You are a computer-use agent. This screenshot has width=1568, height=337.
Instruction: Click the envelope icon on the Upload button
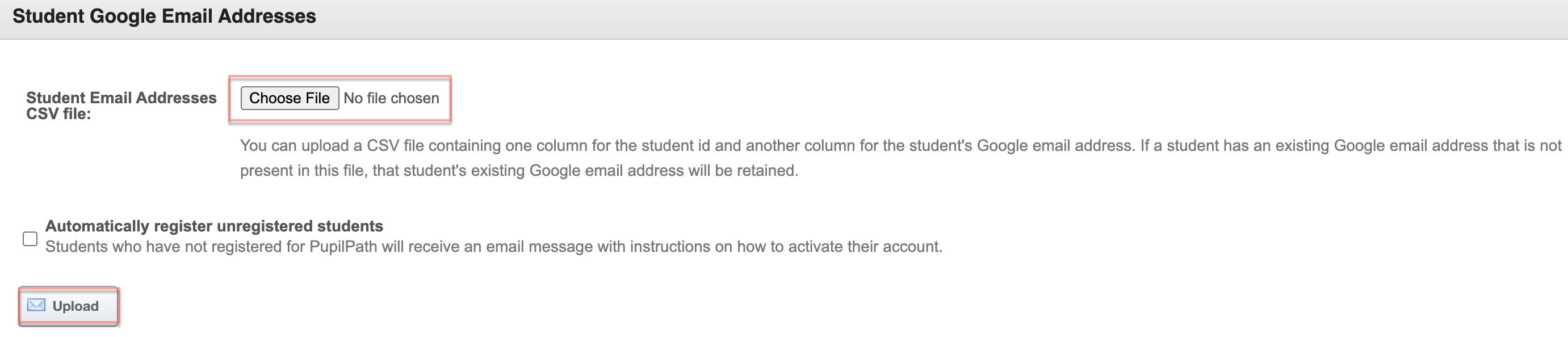click(36, 305)
